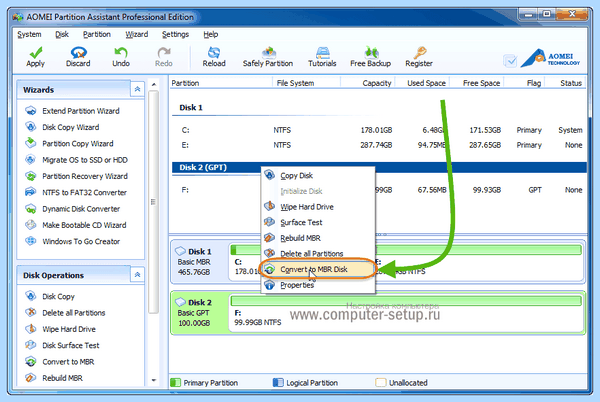Open the Partition menu
The width and height of the screenshot is (600, 402).
97,34
